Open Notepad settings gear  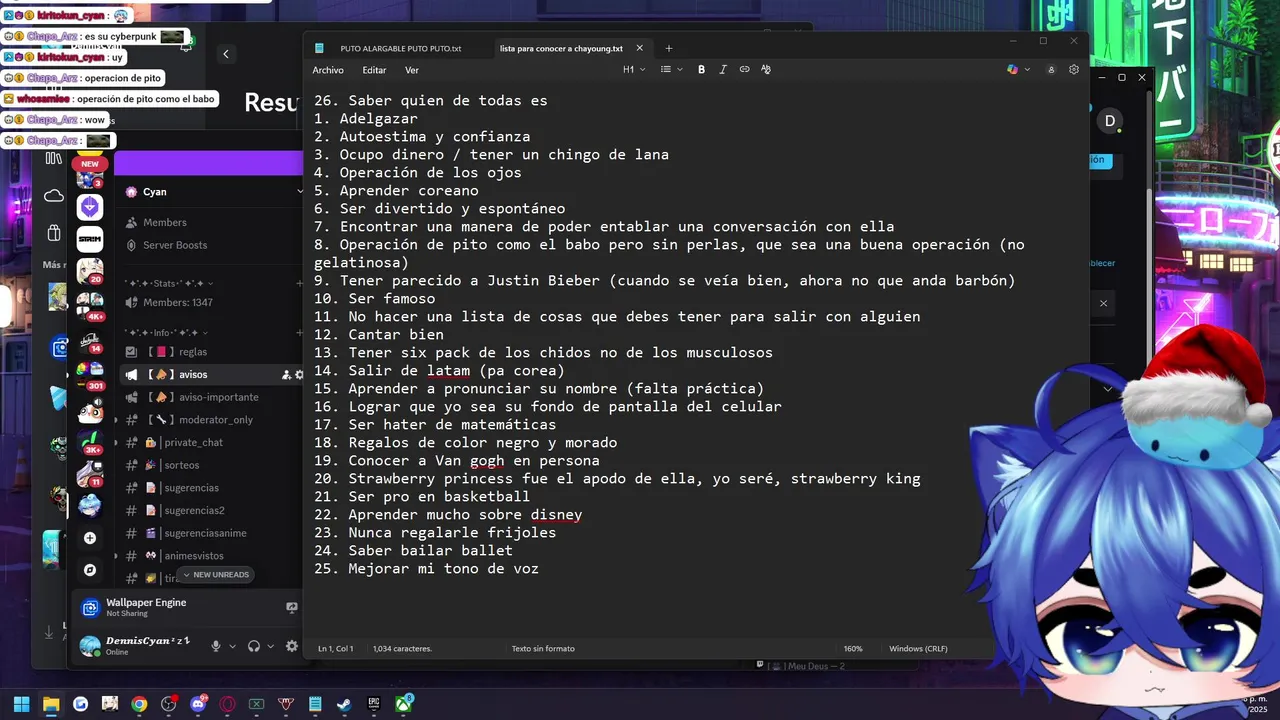[1074, 70]
